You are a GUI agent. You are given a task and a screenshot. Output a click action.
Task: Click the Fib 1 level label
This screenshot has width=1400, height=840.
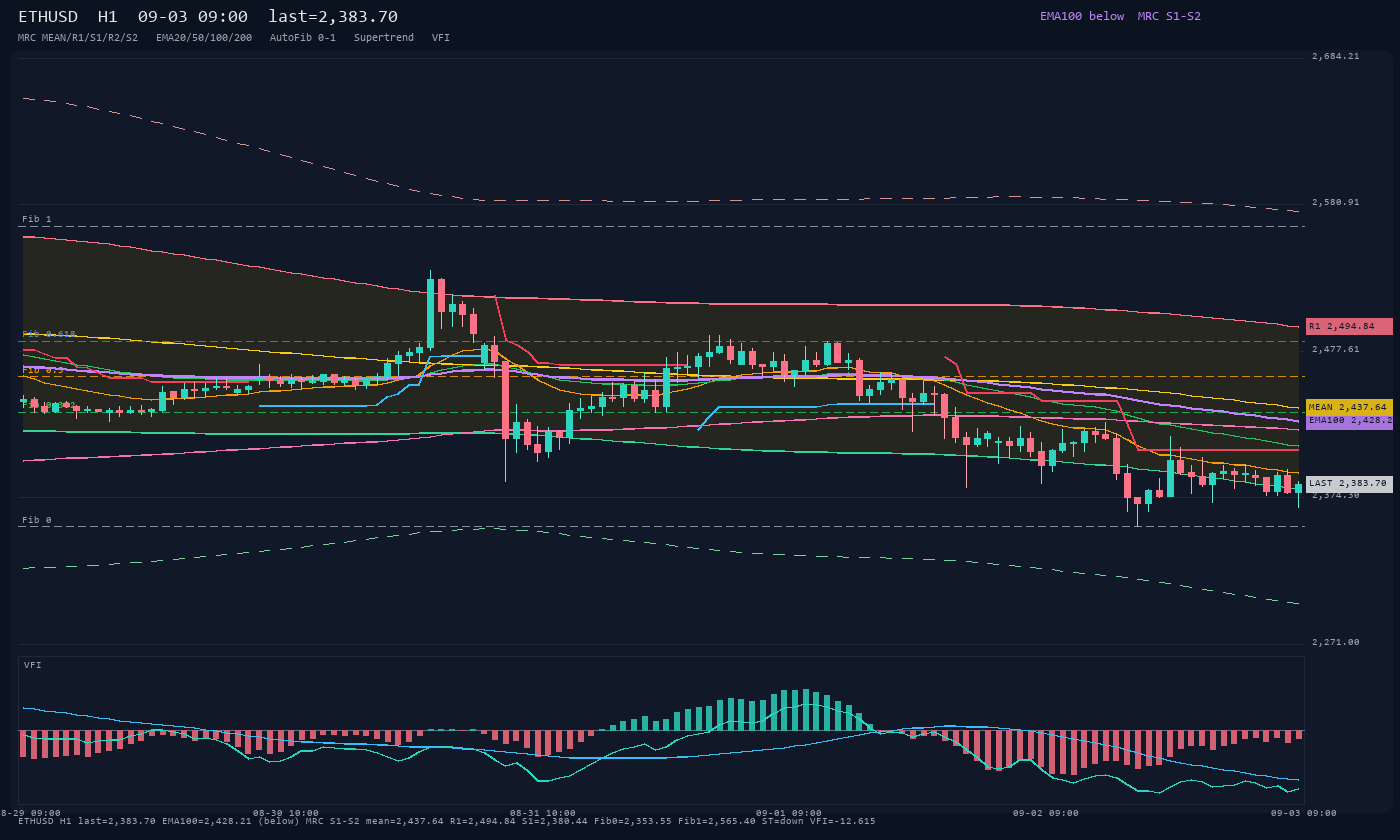(x=37, y=219)
